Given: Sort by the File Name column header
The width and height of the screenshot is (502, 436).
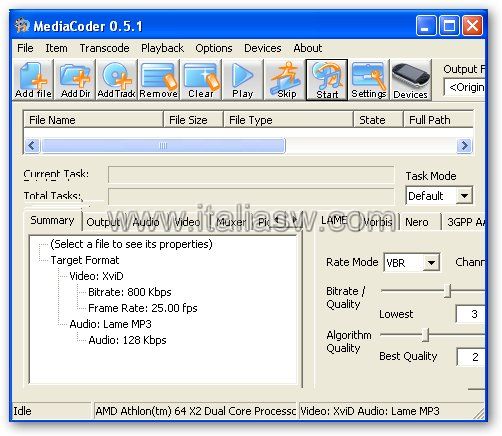Looking at the screenshot, I should tap(93, 120).
